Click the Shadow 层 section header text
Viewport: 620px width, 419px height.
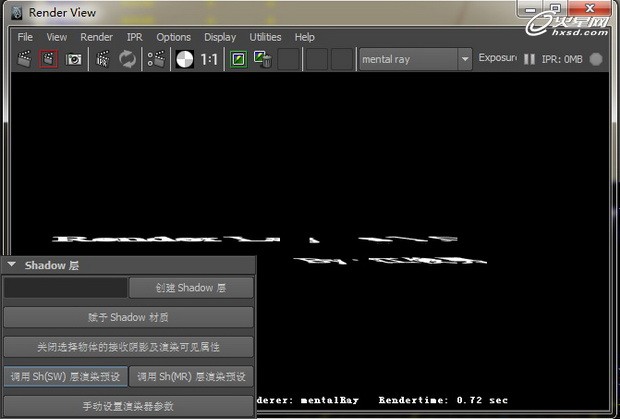point(52,265)
